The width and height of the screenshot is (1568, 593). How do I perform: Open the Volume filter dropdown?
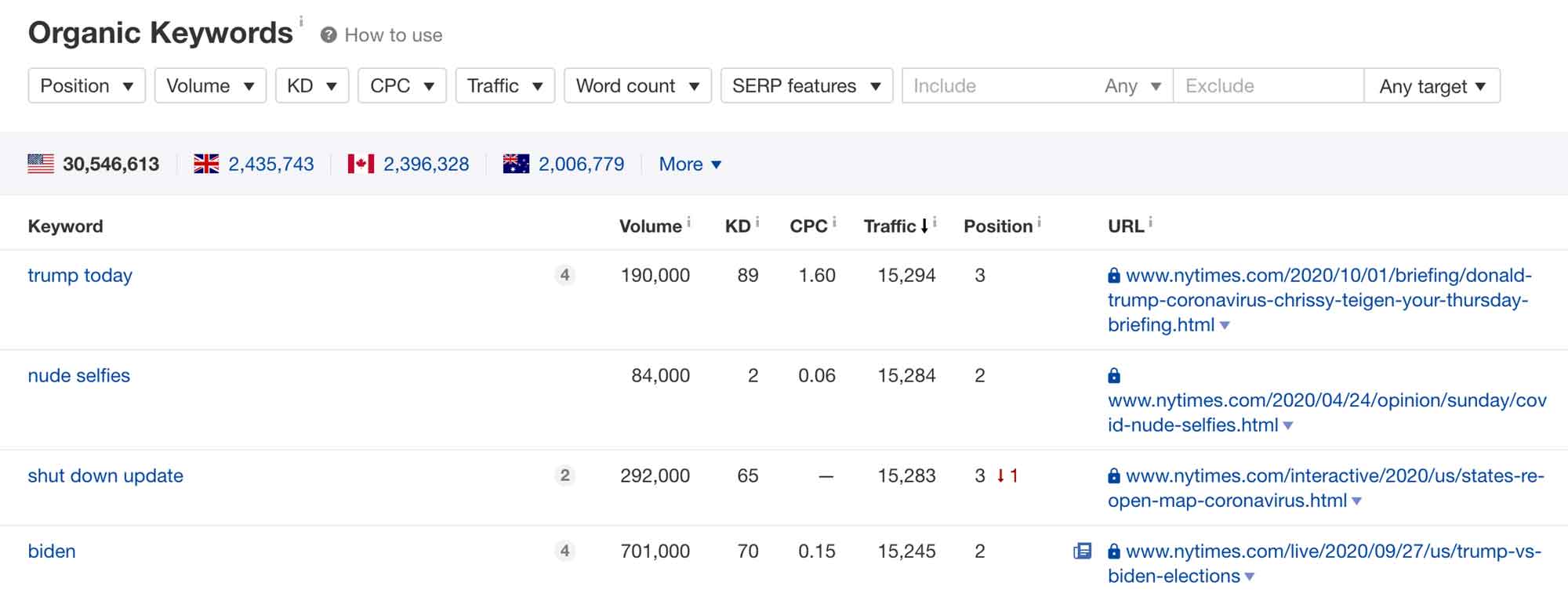click(210, 85)
